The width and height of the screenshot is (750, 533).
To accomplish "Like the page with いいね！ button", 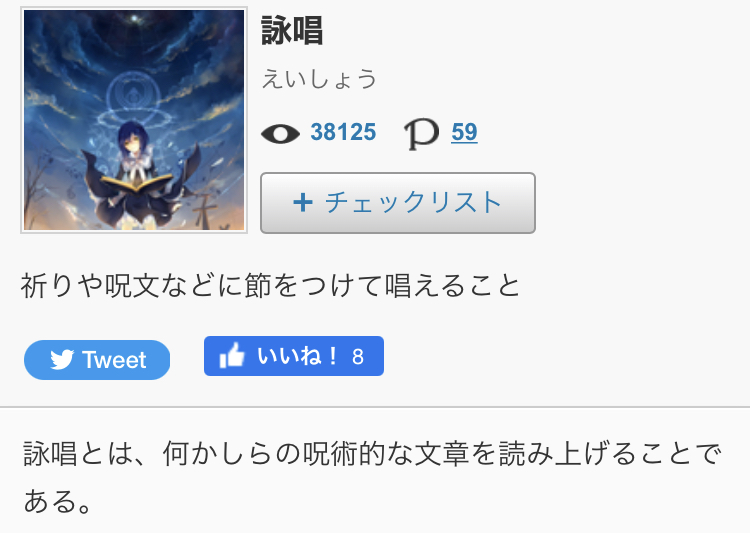I will coord(294,356).
